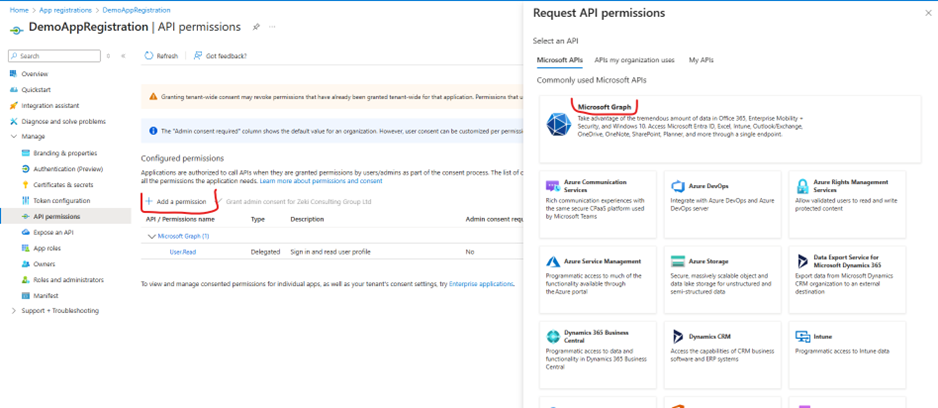Open the Microsoft Graph API tile
Image resolution: width=938 pixels, height=408 pixels.
729,127
